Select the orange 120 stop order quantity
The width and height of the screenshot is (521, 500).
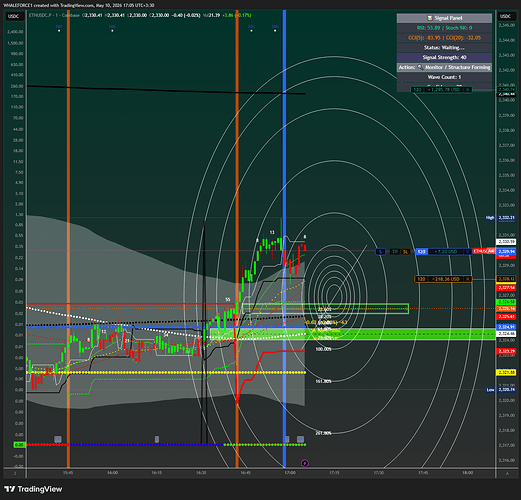pyautogui.click(x=421, y=279)
